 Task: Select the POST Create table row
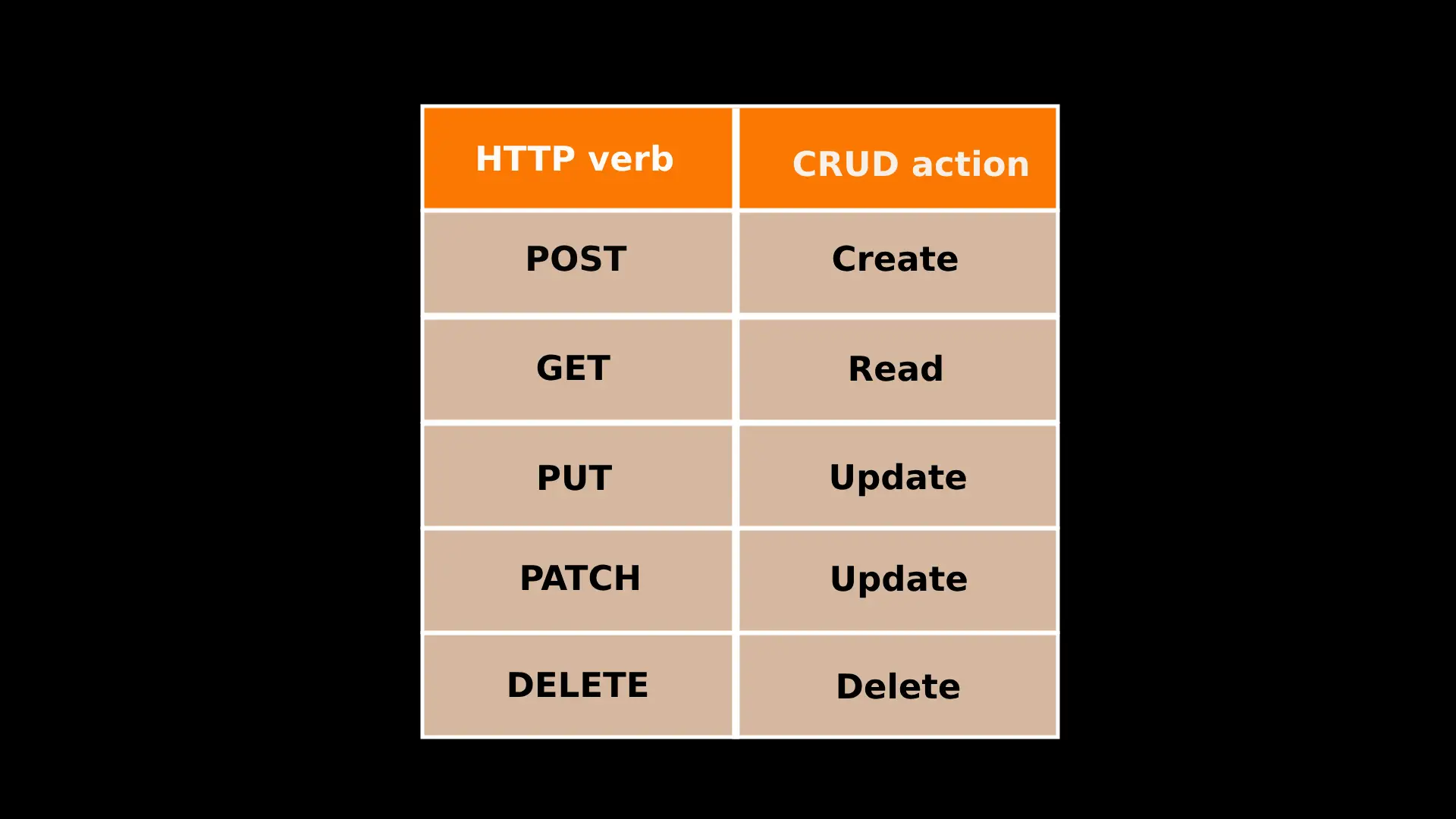pyautogui.click(x=739, y=259)
